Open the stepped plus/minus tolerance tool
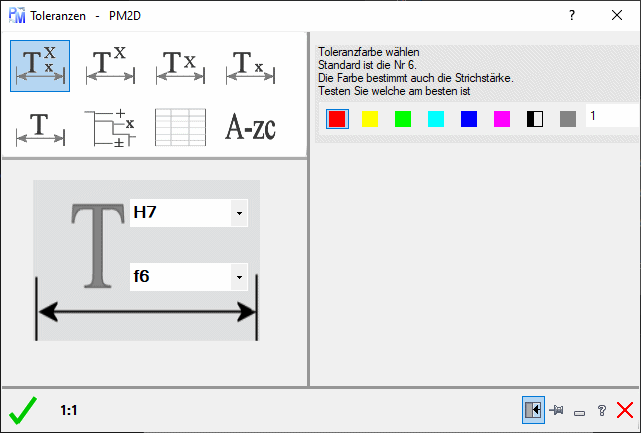This screenshot has height=433, width=641. [110, 128]
